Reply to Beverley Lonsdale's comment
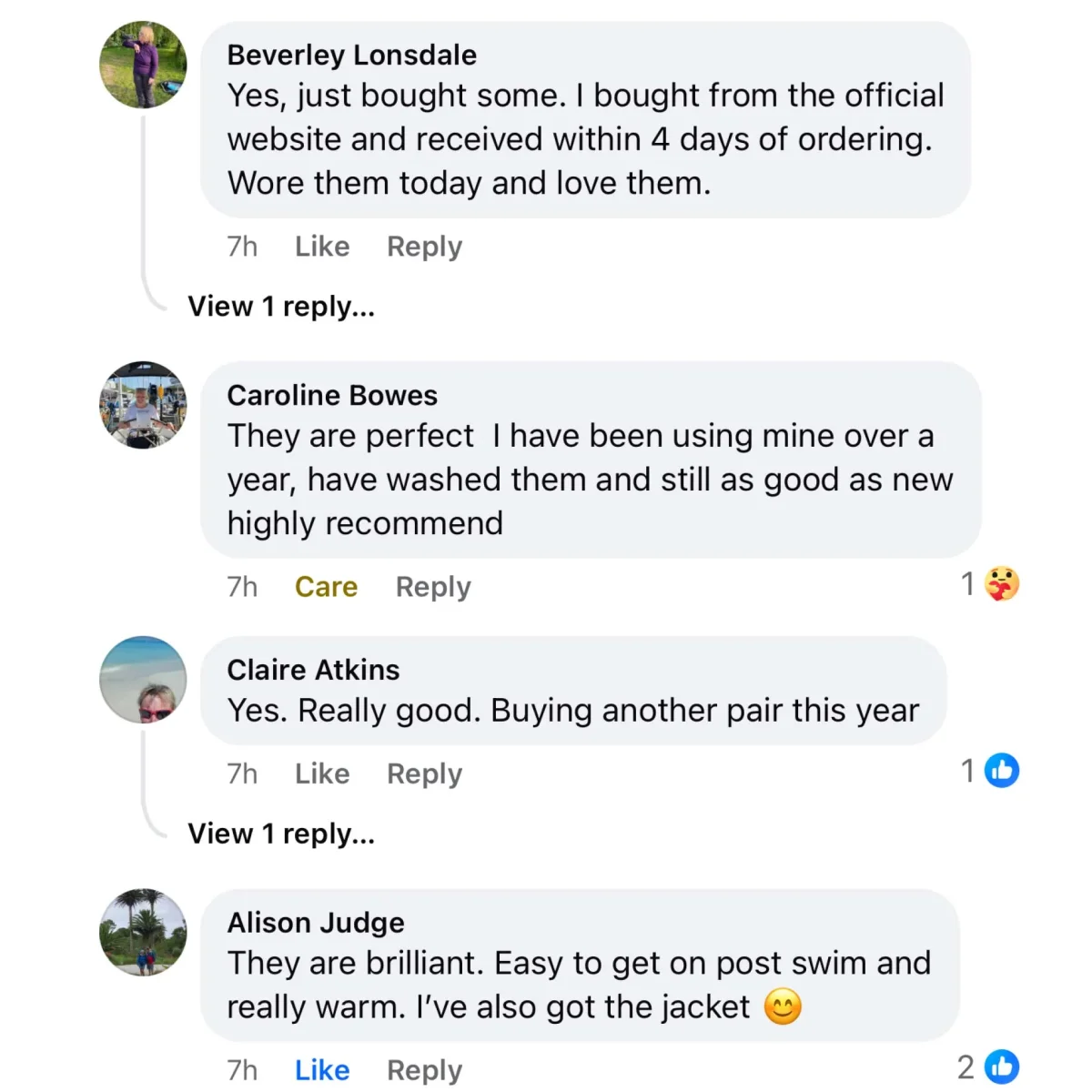 [x=424, y=247]
